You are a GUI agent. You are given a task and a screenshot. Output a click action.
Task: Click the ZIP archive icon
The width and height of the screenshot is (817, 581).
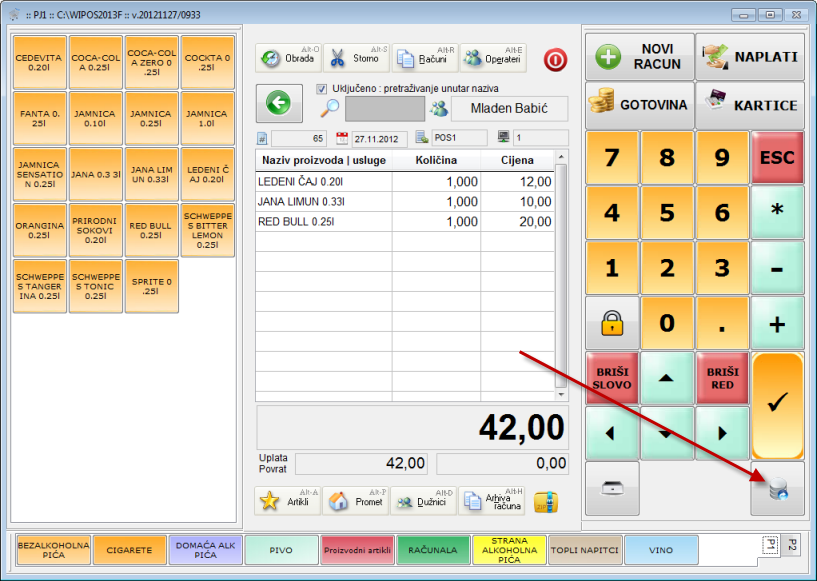pyautogui.click(x=544, y=502)
